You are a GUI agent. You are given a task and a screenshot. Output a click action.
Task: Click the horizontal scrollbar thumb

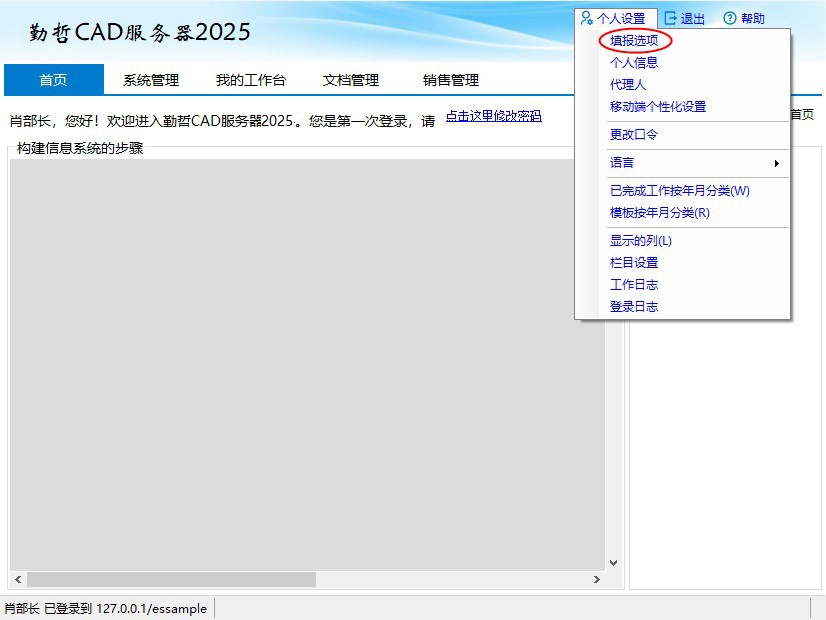(x=170, y=580)
